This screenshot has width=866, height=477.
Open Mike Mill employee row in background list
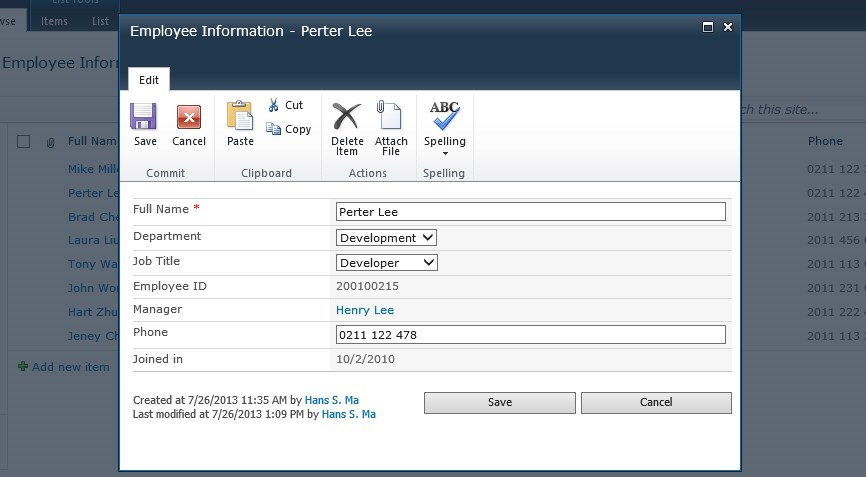tap(93, 169)
